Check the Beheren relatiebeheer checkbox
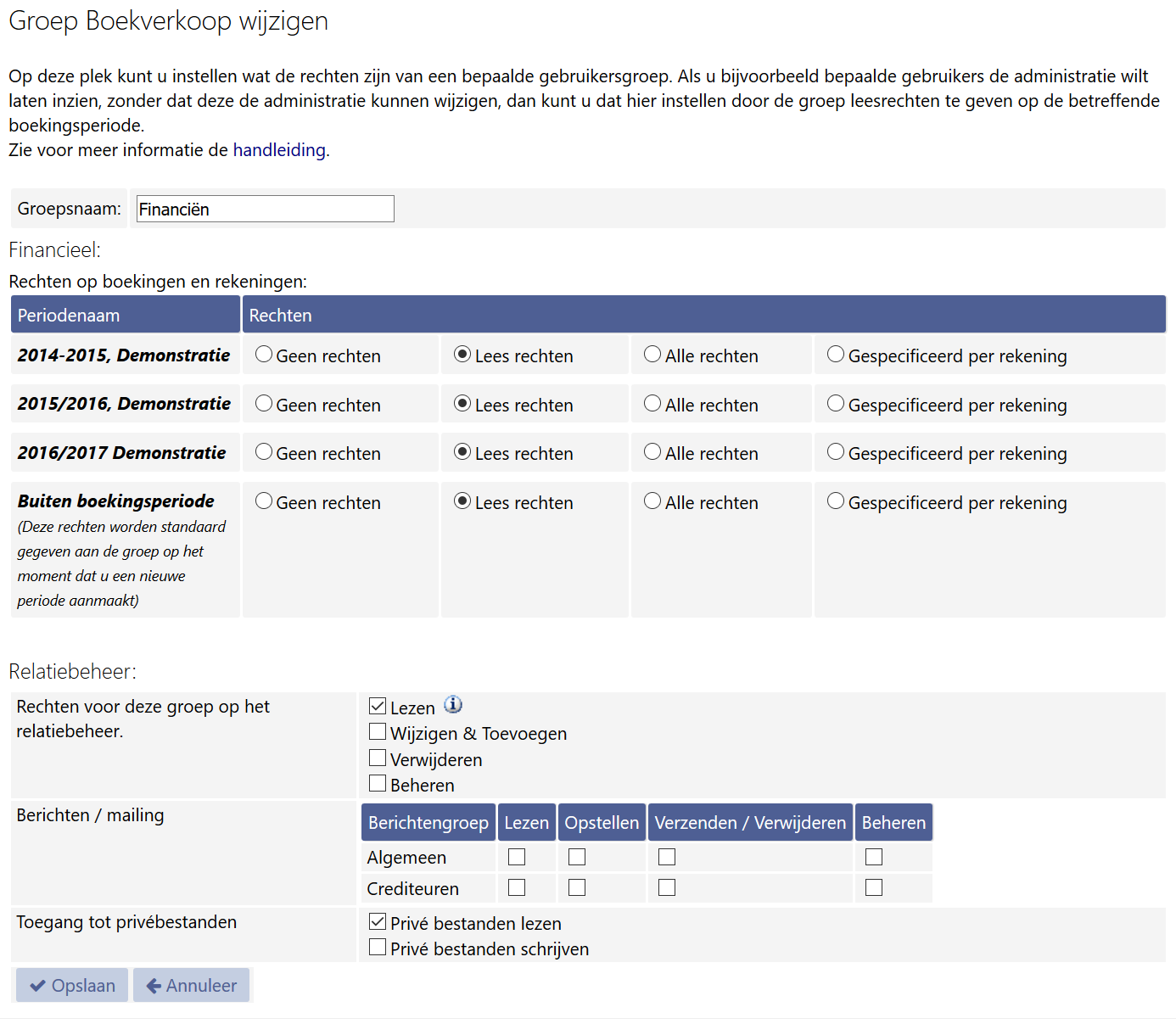The width and height of the screenshot is (1176, 1035). (x=378, y=784)
